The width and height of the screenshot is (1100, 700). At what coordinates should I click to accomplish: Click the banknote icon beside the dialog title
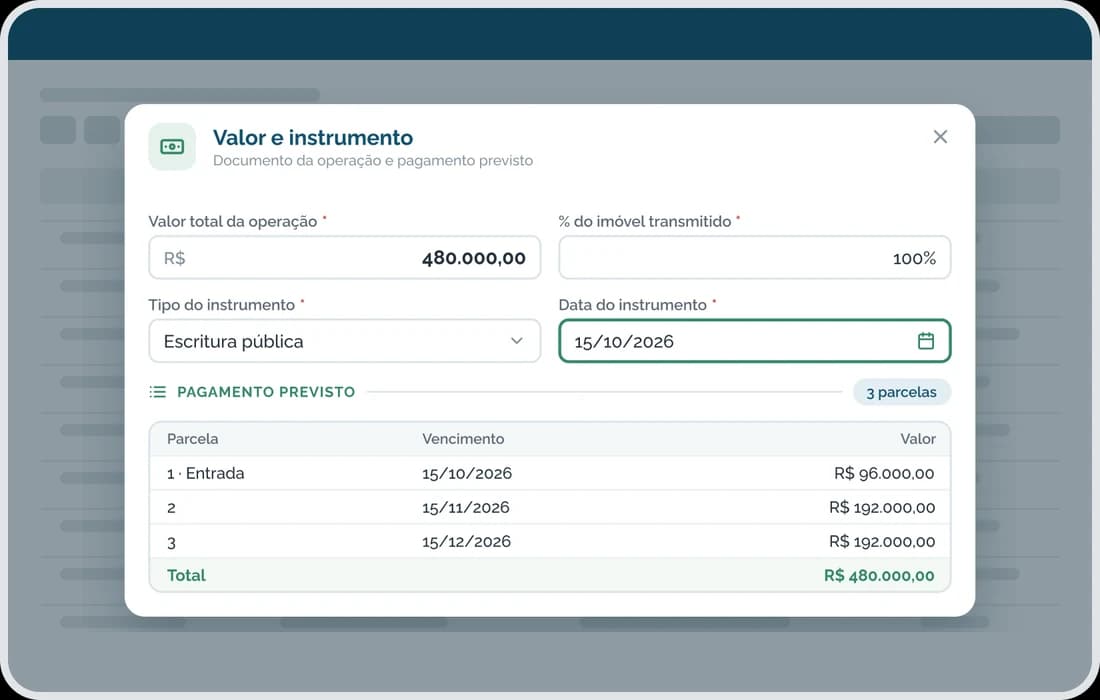(172, 147)
